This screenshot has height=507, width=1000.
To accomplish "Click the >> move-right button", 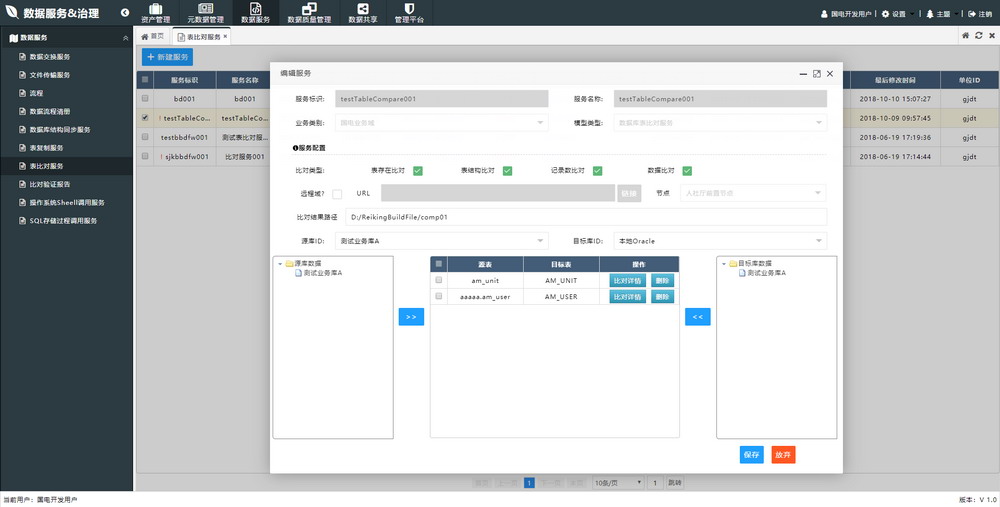I will pos(411,317).
